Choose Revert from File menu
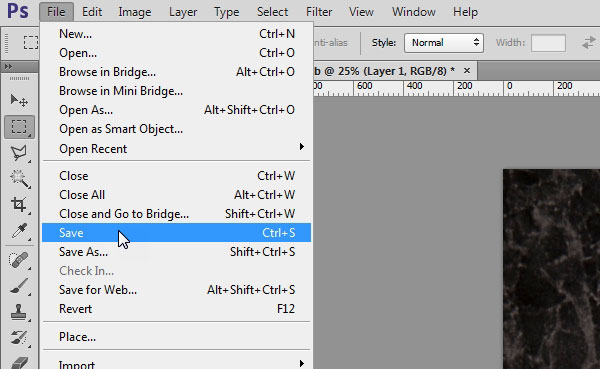This screenshot has height=369, width=600. 176,309
